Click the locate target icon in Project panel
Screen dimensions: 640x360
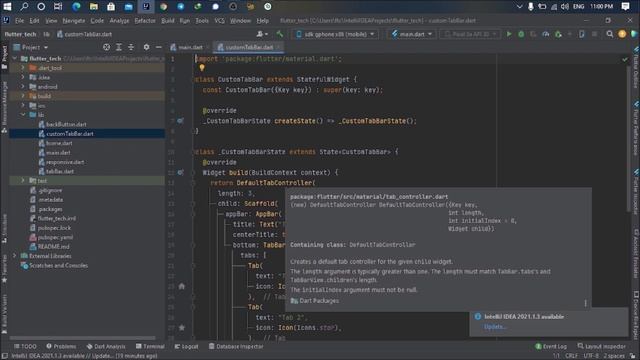point(107,47)
